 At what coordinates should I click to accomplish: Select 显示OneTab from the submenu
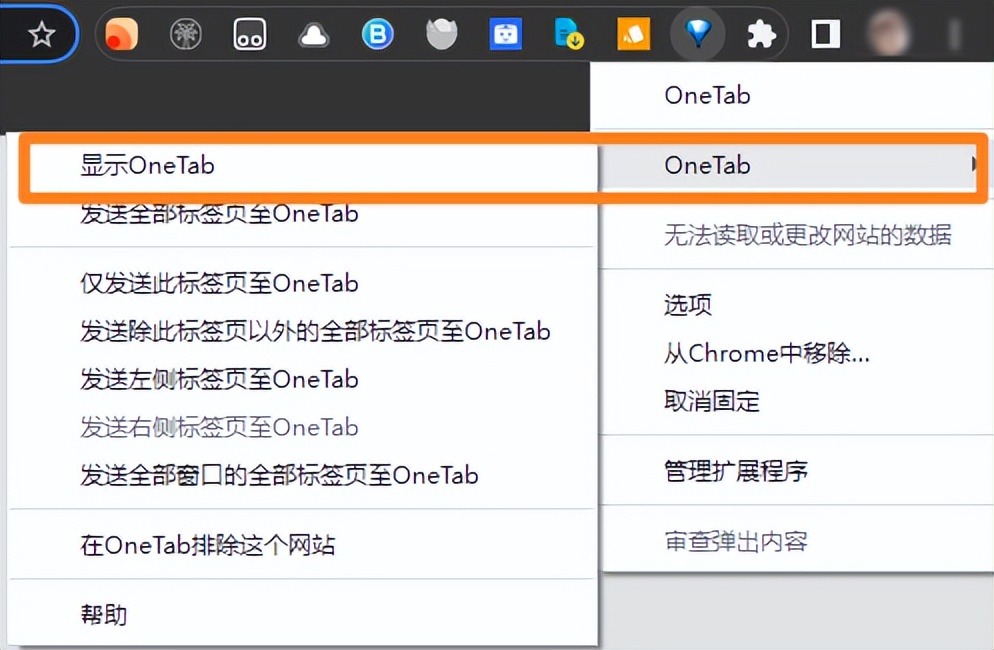[x=303, y=166]
